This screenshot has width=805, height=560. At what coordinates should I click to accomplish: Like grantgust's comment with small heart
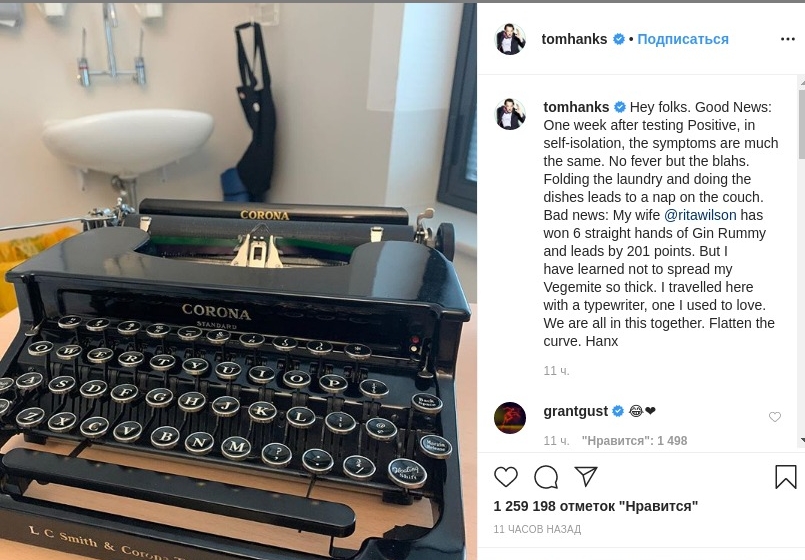pos(775,417)
